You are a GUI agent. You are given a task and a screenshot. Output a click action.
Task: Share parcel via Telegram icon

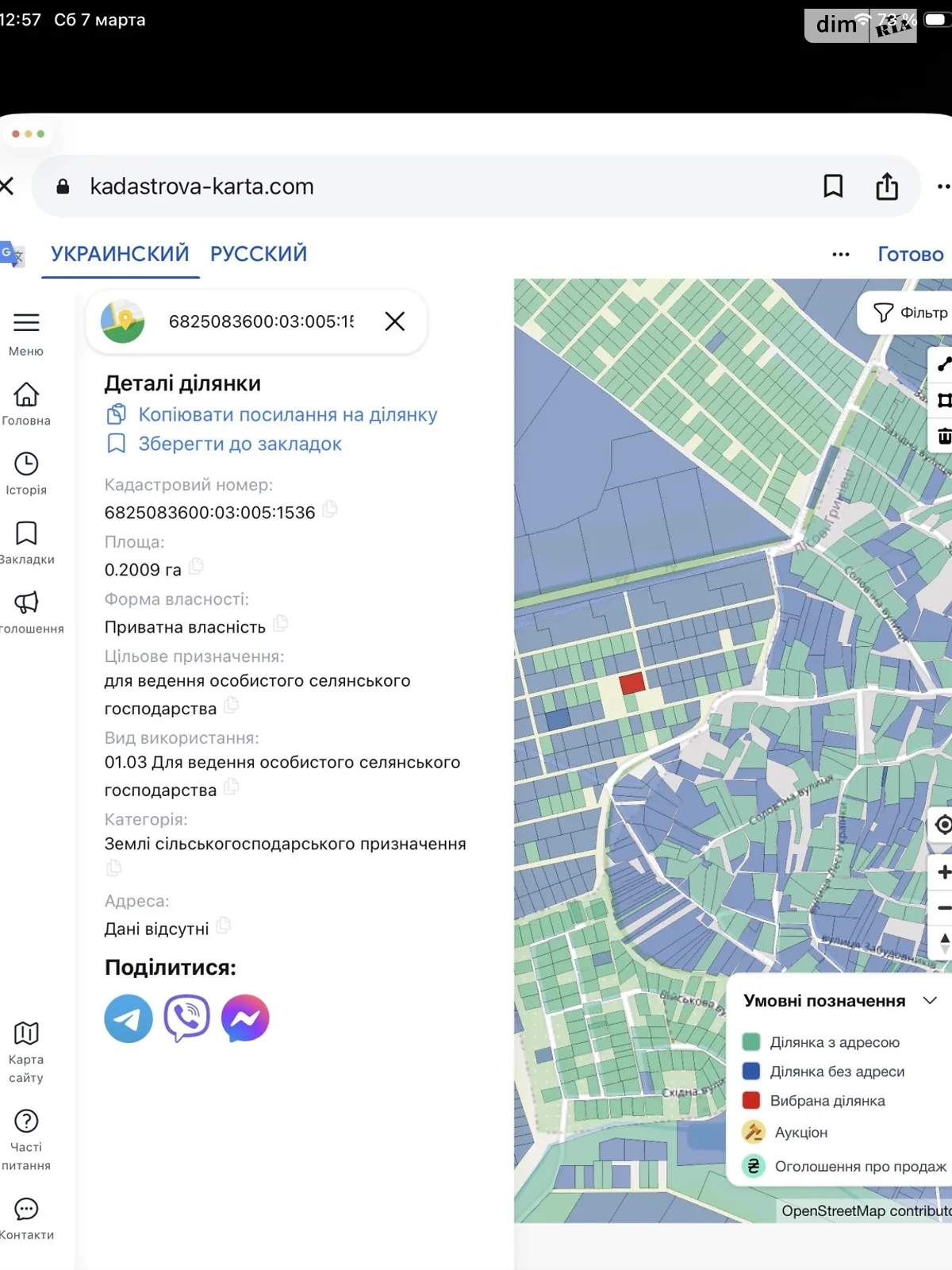coord(129,1018)
